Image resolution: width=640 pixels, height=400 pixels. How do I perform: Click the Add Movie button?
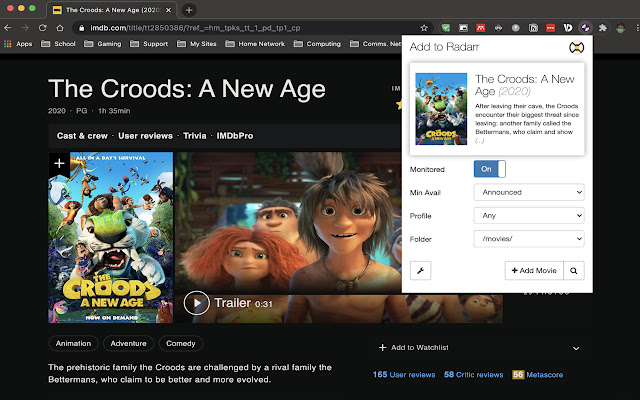[534, 270]
